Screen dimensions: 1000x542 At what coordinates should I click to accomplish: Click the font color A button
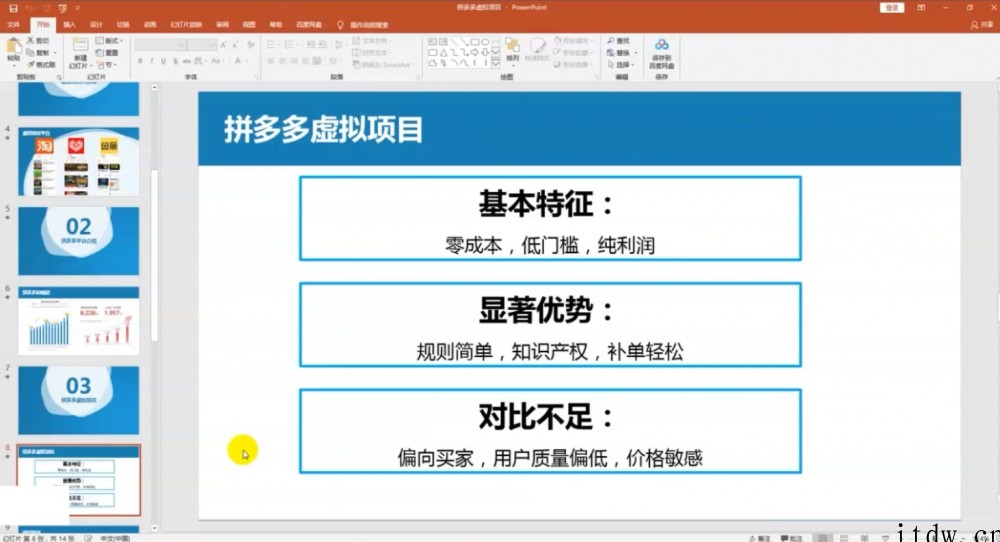pyautogui.click(x=239, y=61)
